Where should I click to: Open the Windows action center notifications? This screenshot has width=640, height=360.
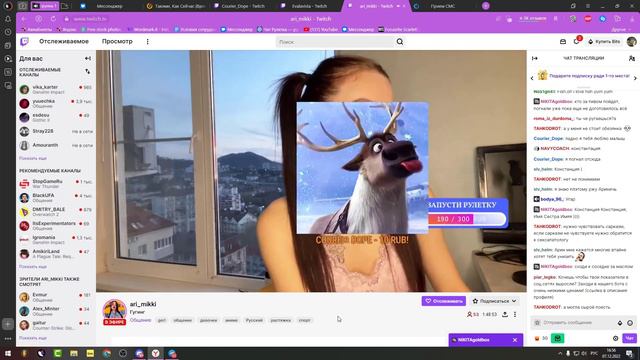(x=629, y=353)
